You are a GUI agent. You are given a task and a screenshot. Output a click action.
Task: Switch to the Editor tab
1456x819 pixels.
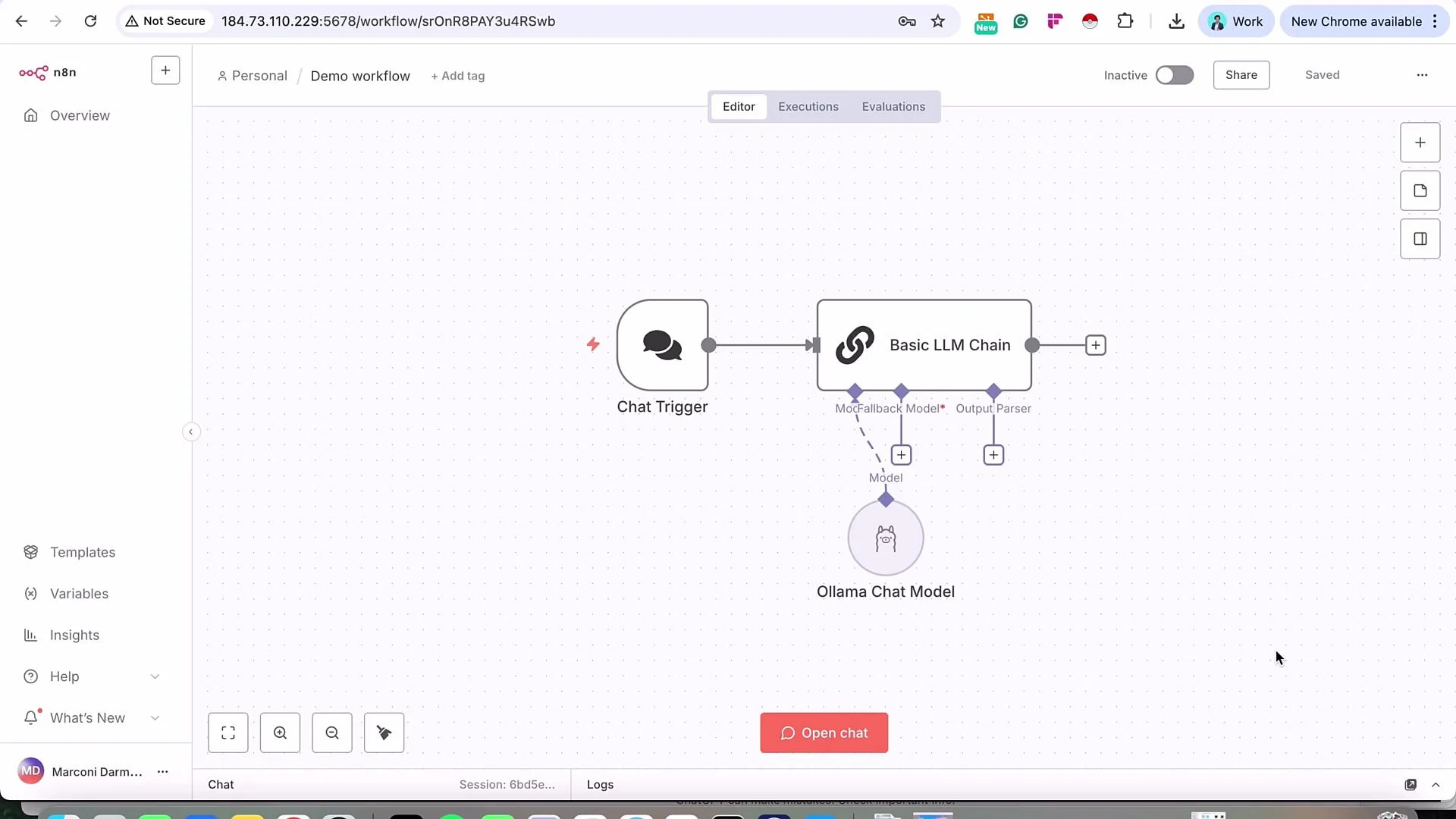coord(739,107)
